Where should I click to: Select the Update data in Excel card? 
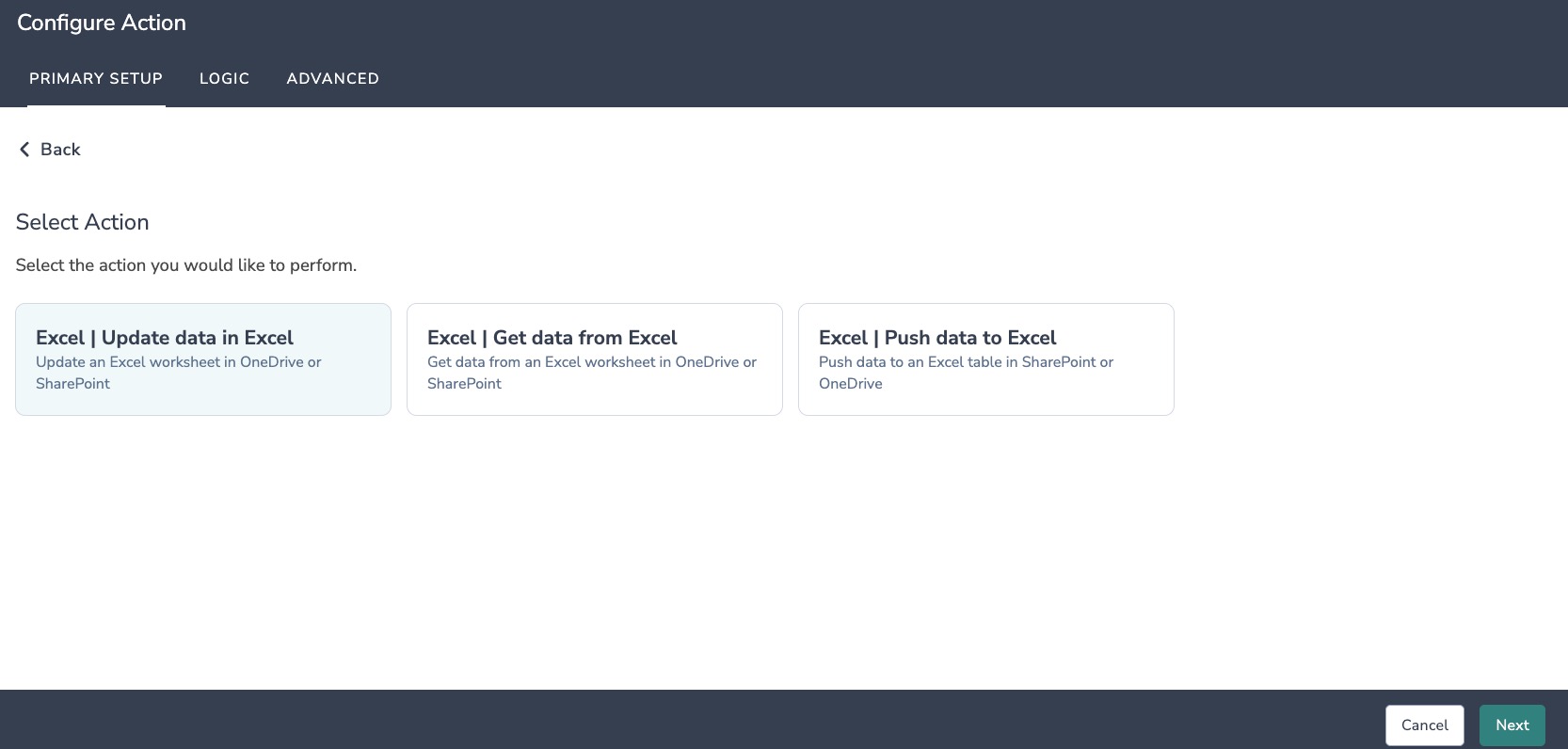point(203,359)
